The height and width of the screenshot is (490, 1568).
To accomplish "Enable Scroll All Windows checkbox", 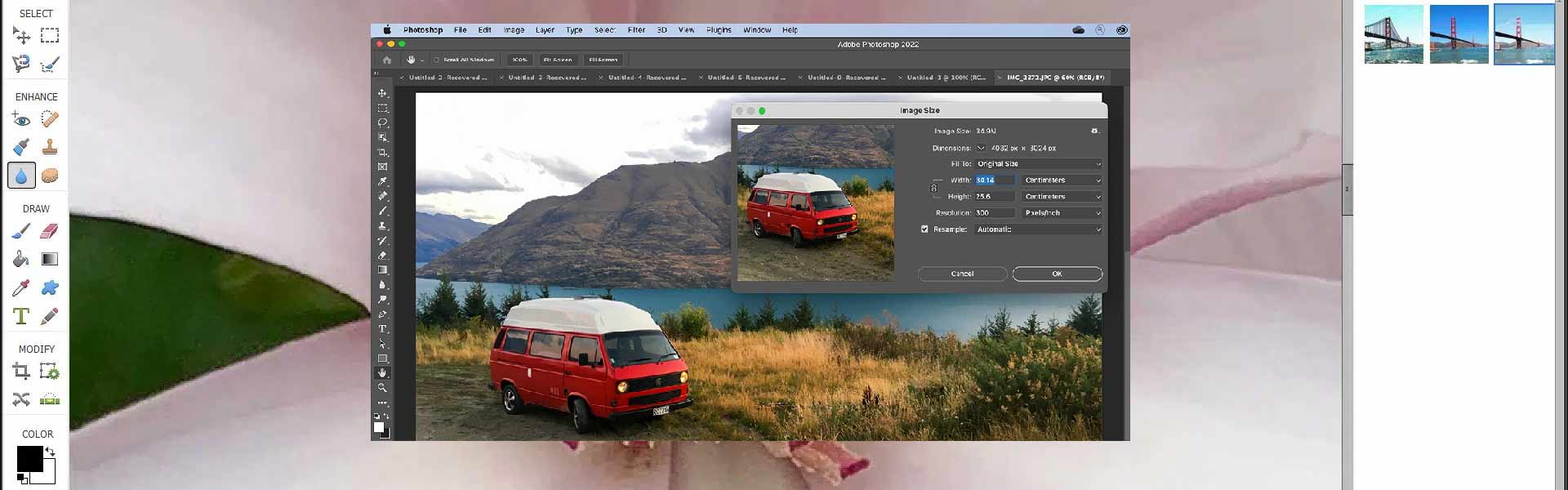I will pos(436,60).
